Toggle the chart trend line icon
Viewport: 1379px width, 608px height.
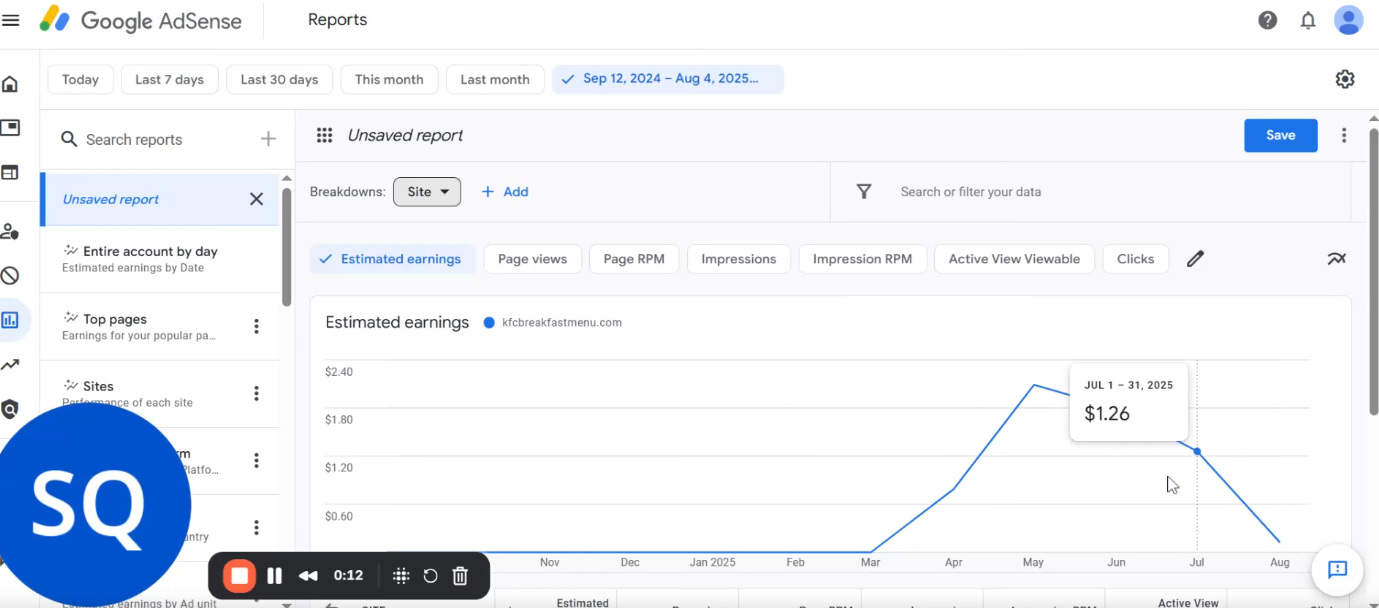(x=1337, y=259)
